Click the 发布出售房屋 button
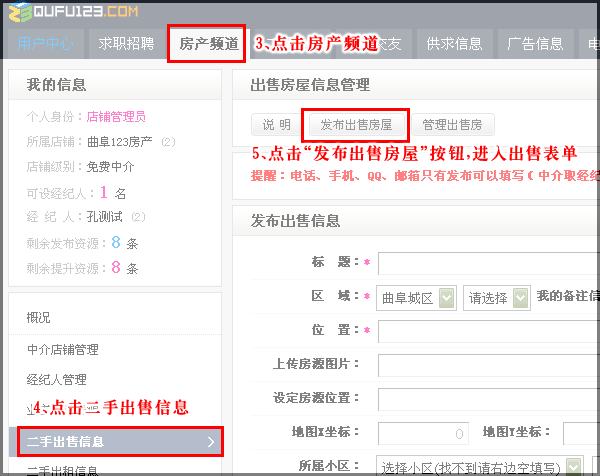Image resolution: width=600 pixels, height=476 pixels. 355,125
